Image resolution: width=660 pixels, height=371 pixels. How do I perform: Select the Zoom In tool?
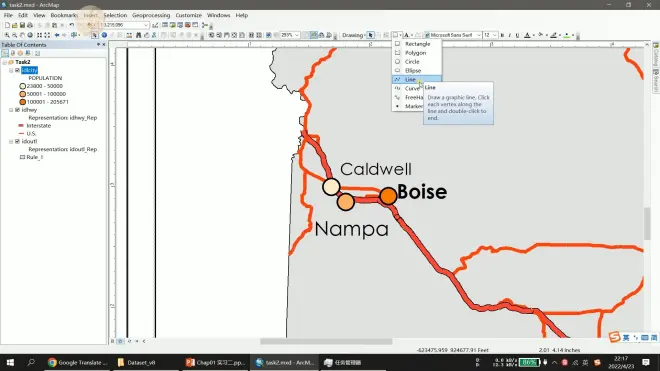pos(7,35)
